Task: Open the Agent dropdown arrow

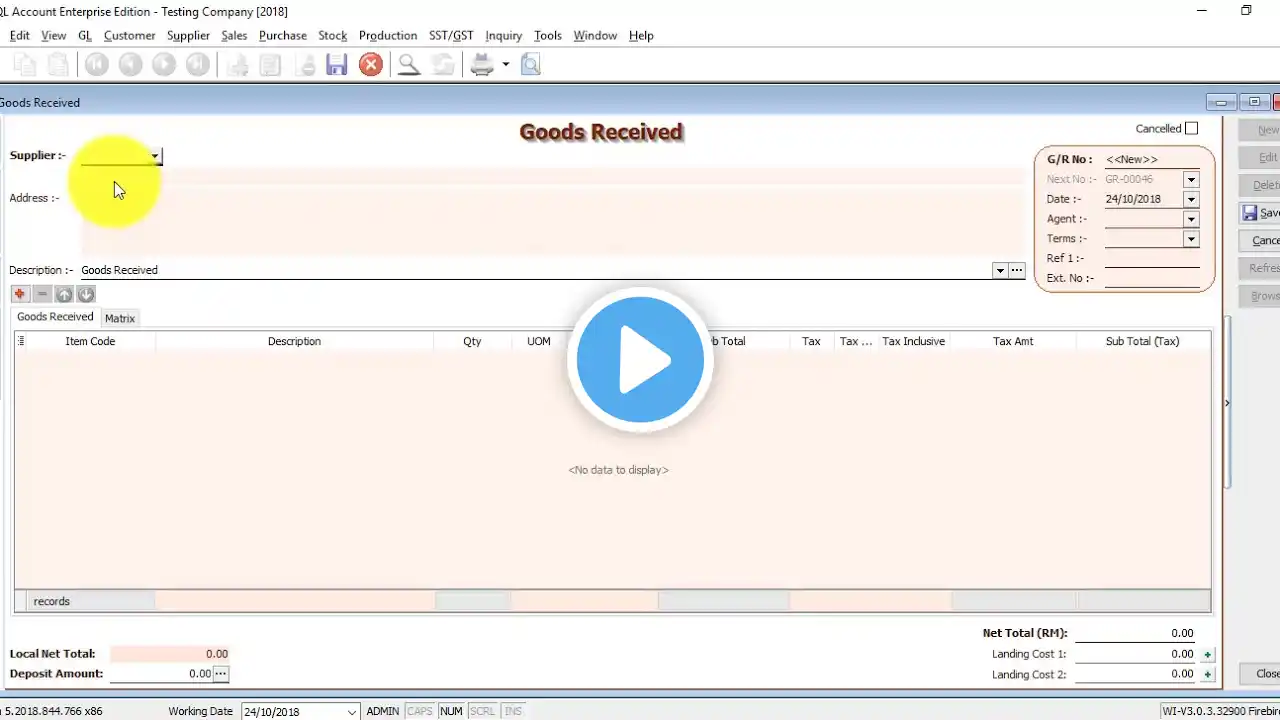Action: click(1191, 219)
